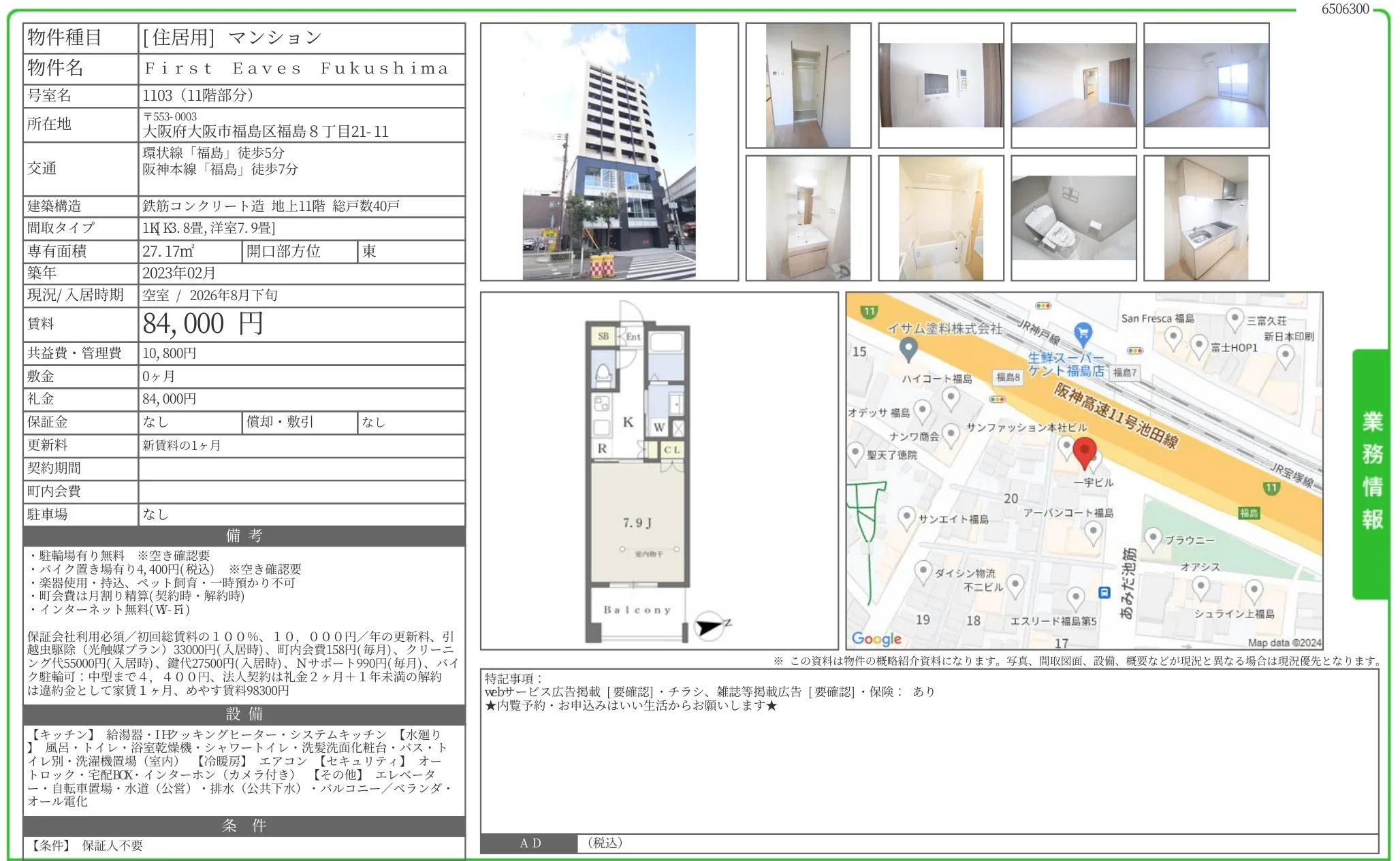This screenshot has width=1400, height=861.
Task: Click the traffic light icon above the 福島7 label
Action: tap(1135, 351)
